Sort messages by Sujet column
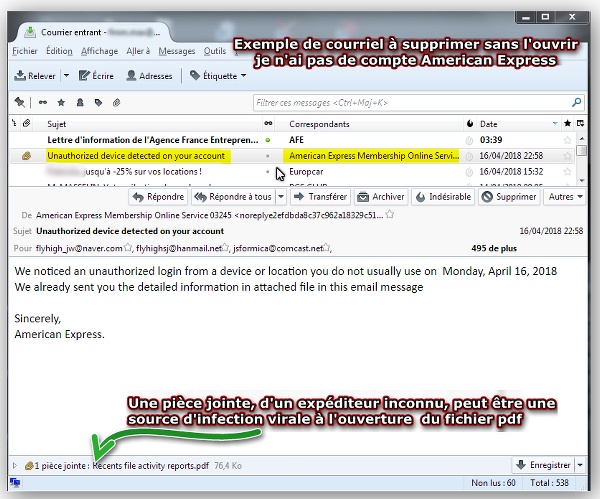The image size is (600, 499). [56, 124]
